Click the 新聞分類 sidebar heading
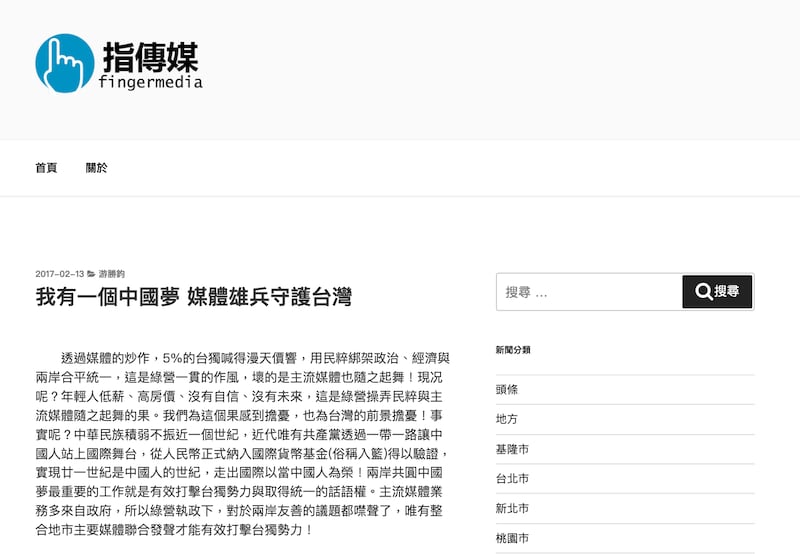Image resolution: width=800 pixels, height=554 pixels. [x=513, y=350]
